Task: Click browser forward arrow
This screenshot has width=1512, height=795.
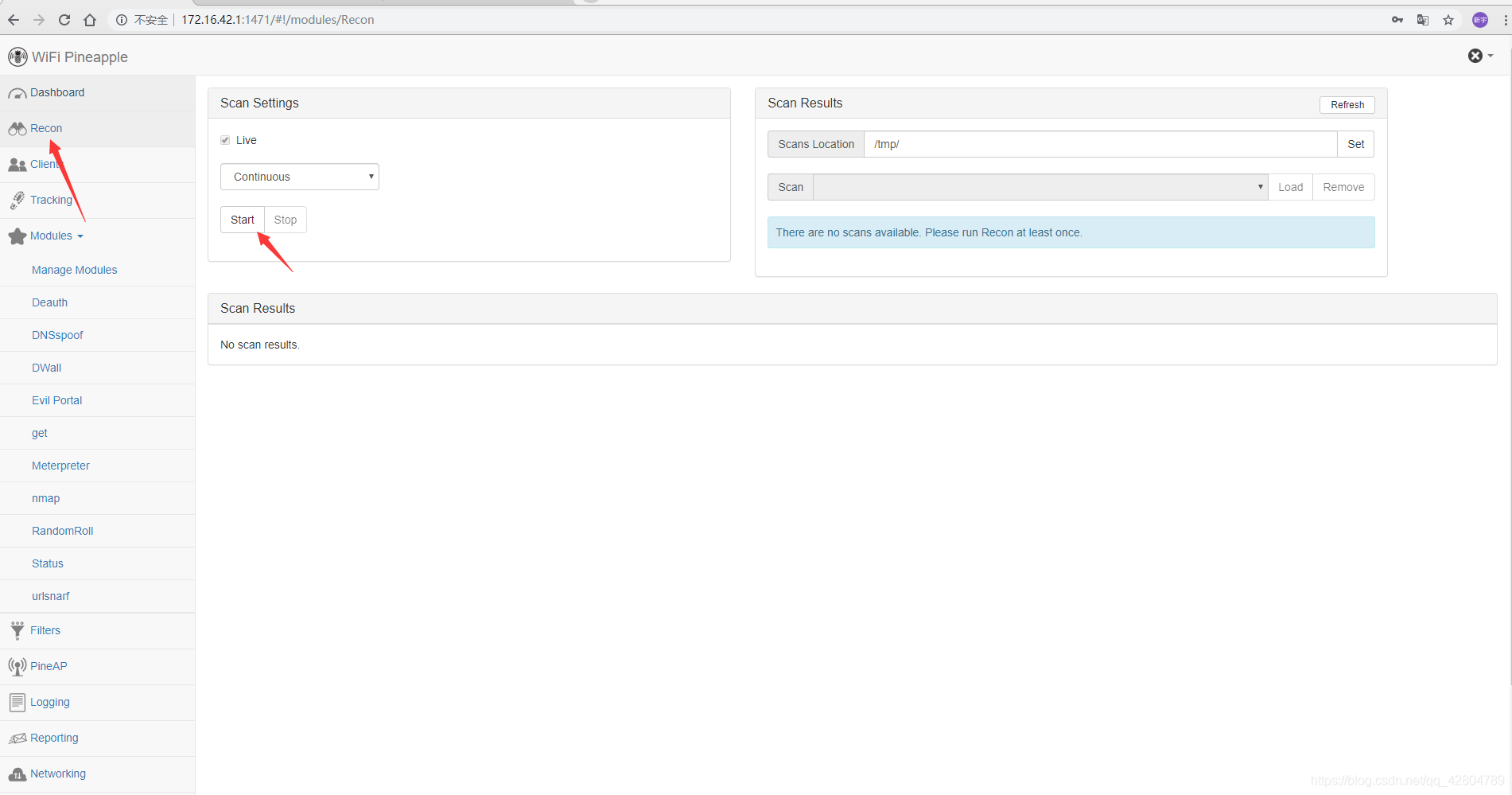Action: click(39, 20)
